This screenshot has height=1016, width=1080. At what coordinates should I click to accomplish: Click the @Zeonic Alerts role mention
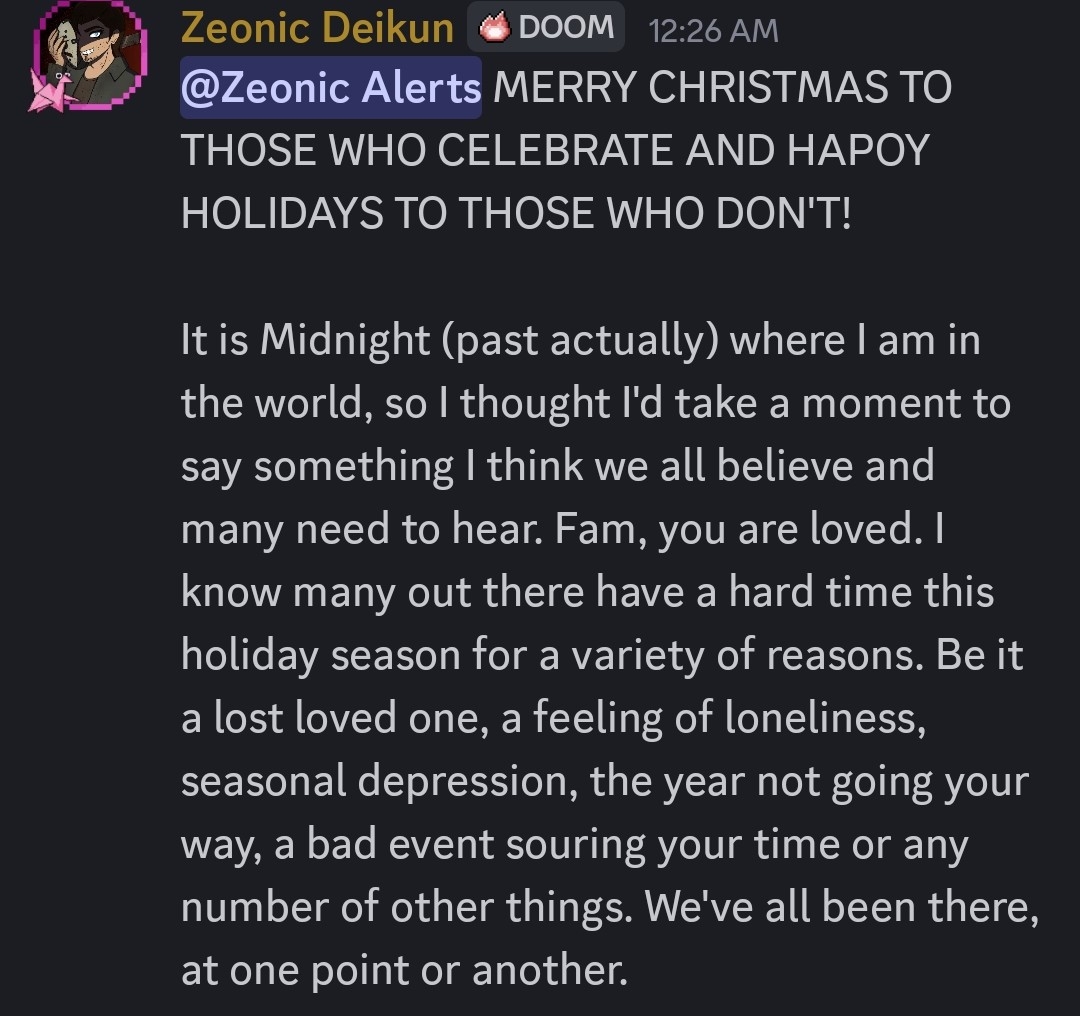coord(331,88)
